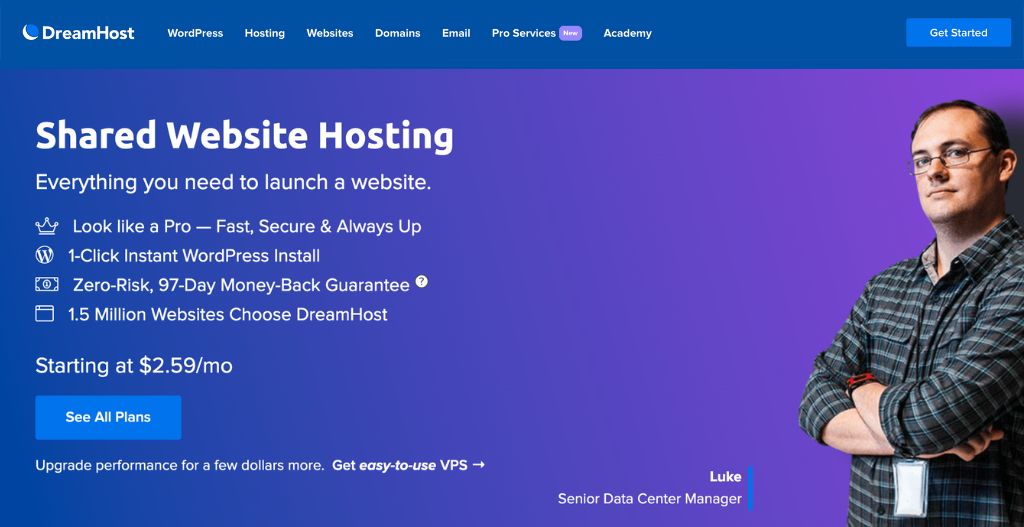Screen dimensions: 1024x527
Task: Click the Starting at $2.59/mo price text
Action: coord(134,366)
